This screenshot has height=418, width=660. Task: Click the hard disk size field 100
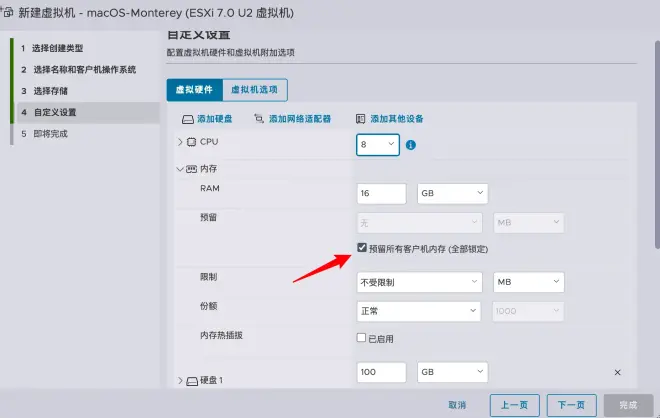click(x=381, y=372)
